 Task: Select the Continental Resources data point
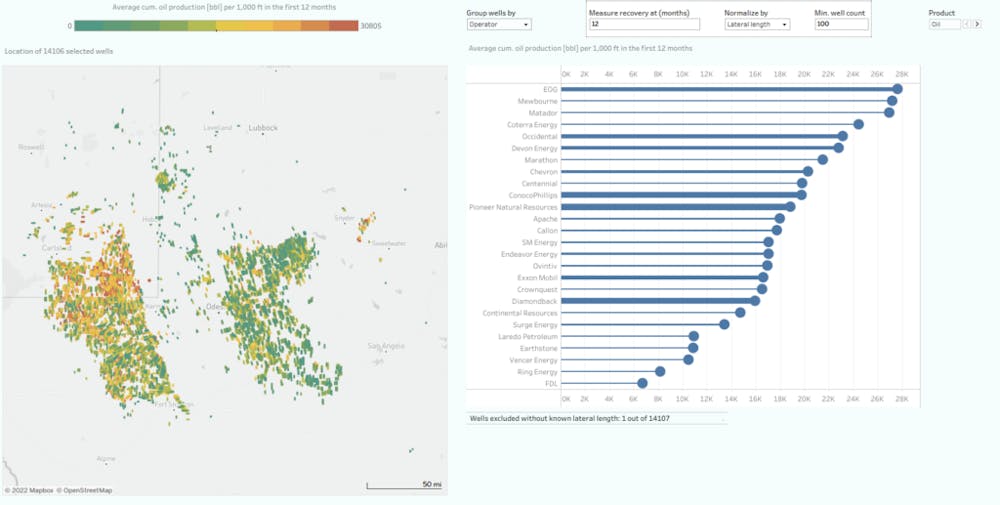pos(740,312)
